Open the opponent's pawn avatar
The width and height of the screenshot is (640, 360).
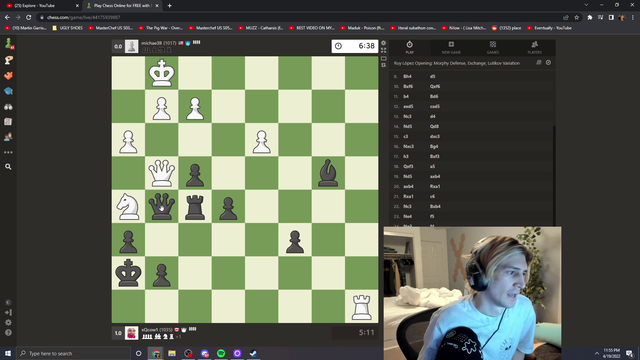131,47
